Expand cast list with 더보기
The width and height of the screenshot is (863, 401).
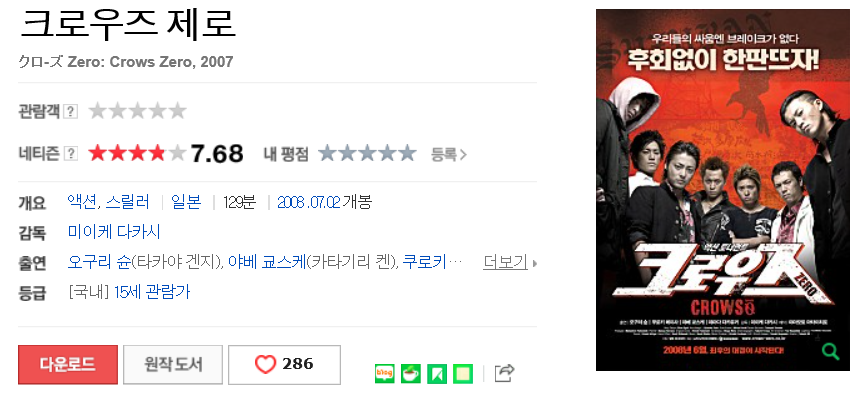click(510, 262)
